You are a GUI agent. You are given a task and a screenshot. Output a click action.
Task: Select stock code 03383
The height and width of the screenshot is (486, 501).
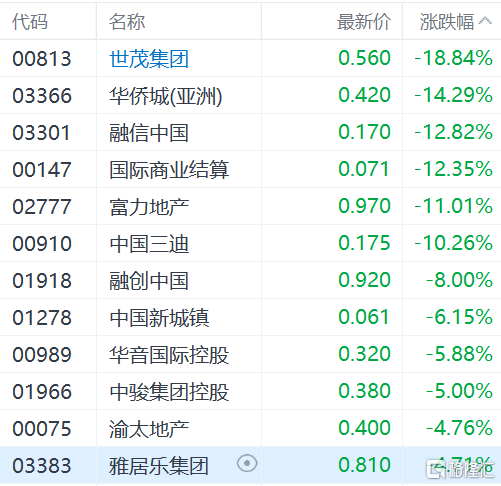pyautogui.click(x=42, y=466)
